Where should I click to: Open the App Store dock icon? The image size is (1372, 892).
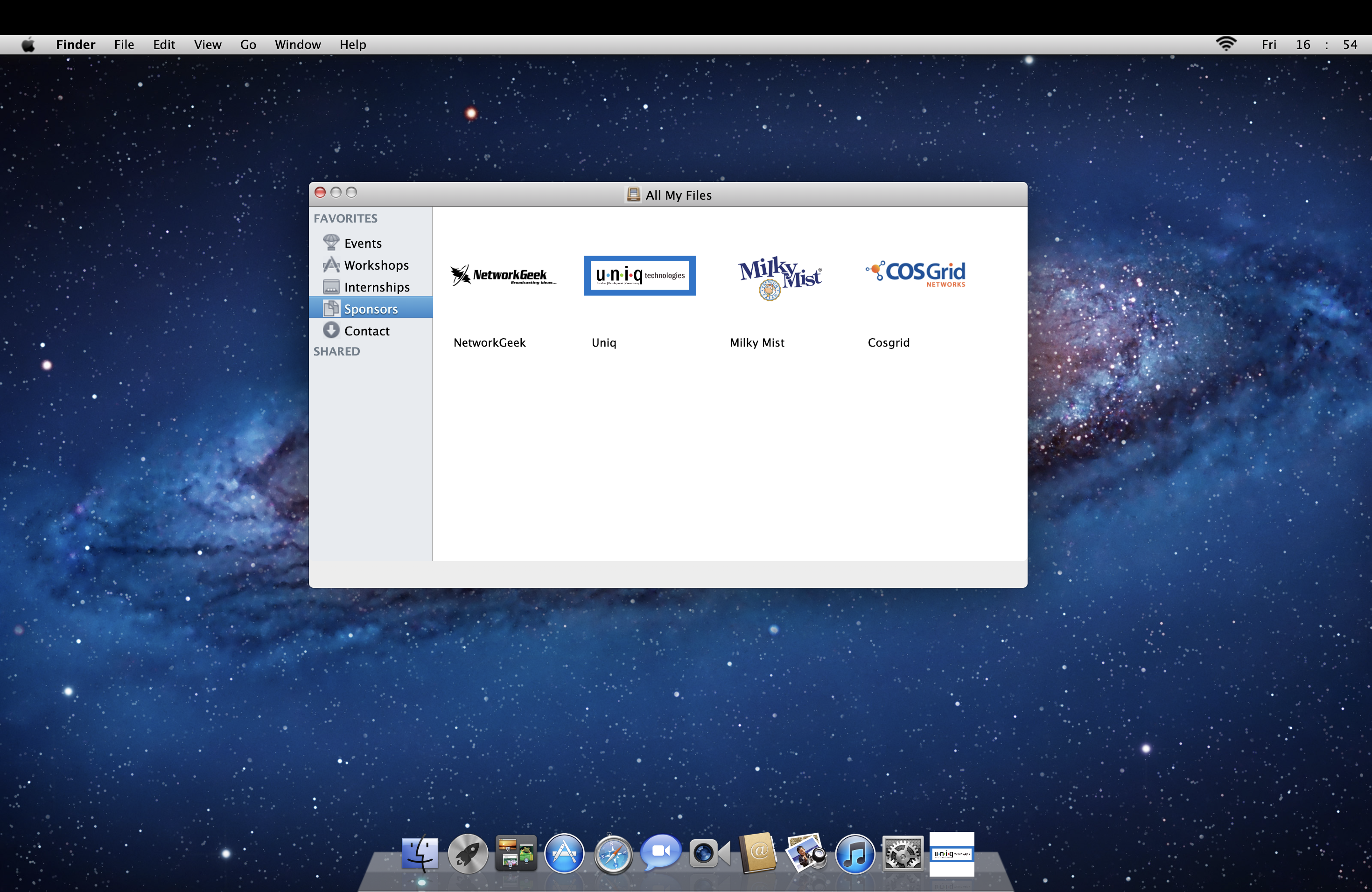pyautogui.click(x=564, y=853)
